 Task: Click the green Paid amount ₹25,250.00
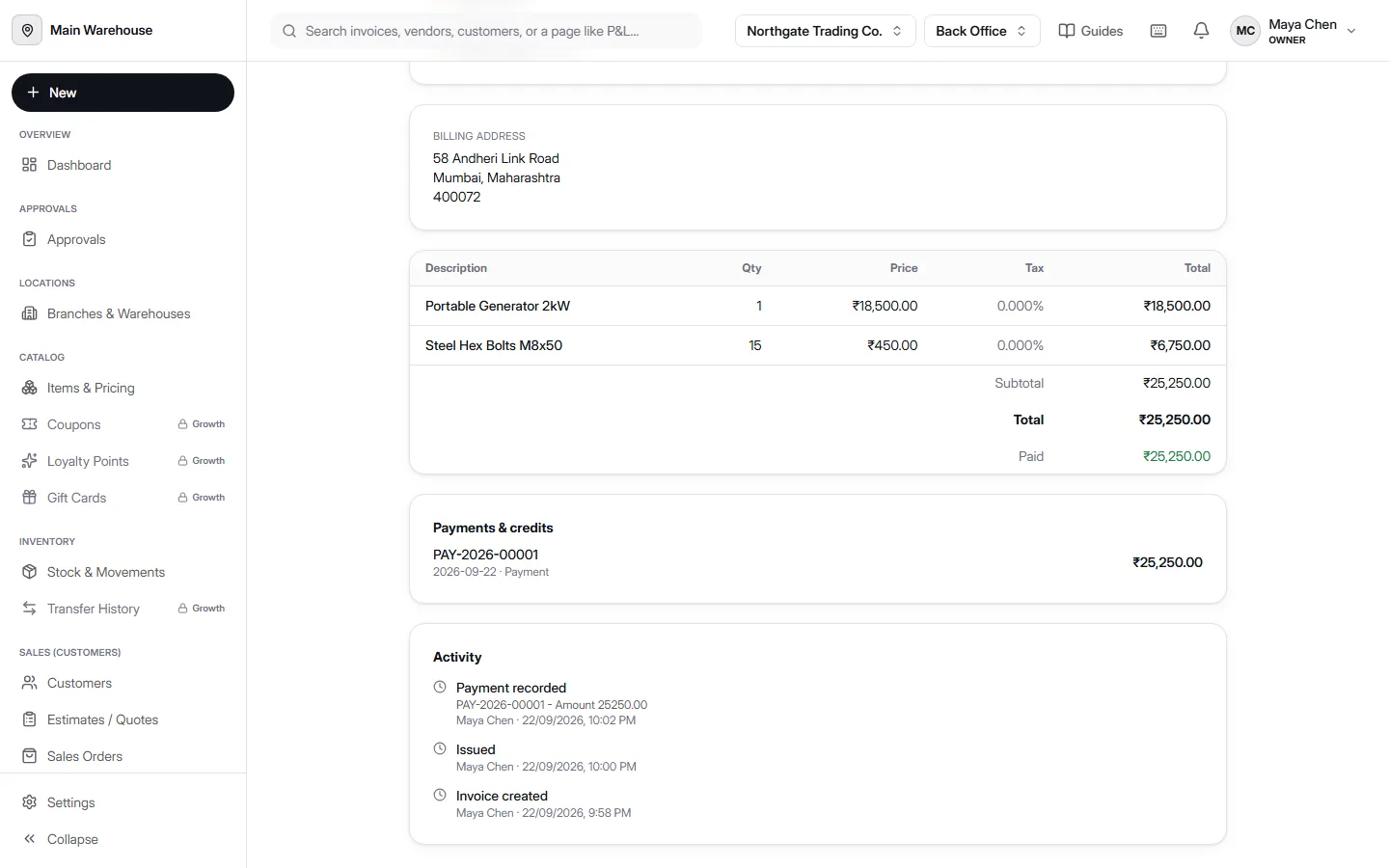tap(1177, 456)
